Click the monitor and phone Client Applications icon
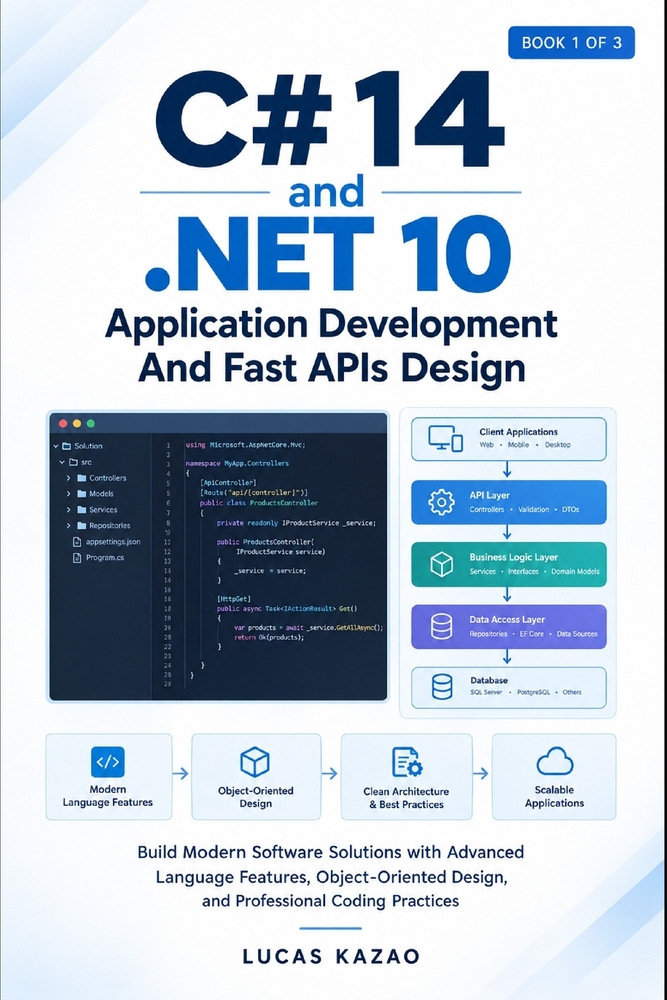This screenshot has width=667, height=1000. click(445, 438)
